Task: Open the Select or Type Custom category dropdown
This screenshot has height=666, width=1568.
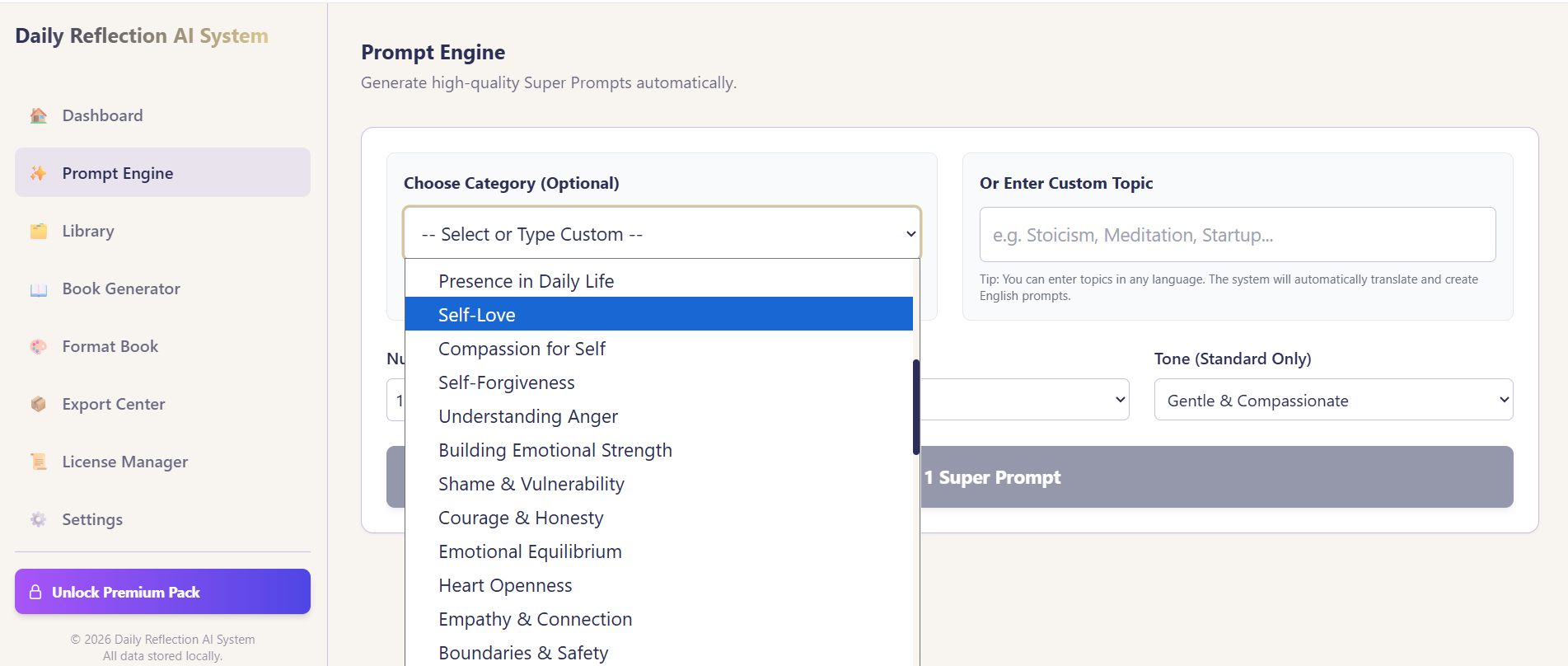Action: (x=660, y=233)
